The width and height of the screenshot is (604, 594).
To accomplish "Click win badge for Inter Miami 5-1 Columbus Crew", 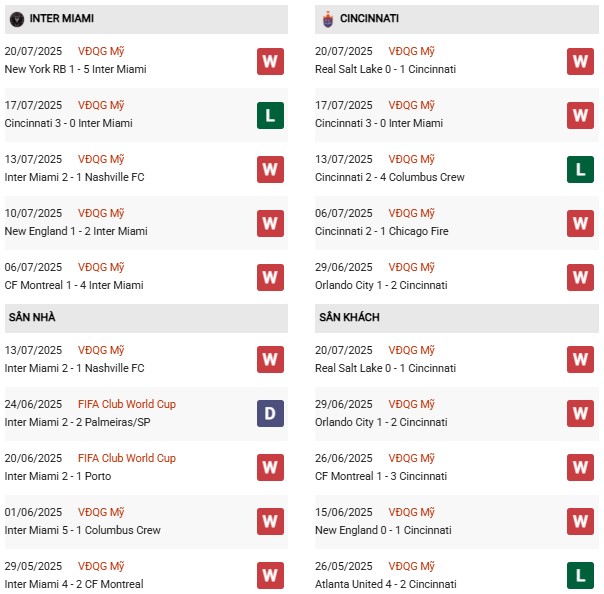I will (270, 521).
